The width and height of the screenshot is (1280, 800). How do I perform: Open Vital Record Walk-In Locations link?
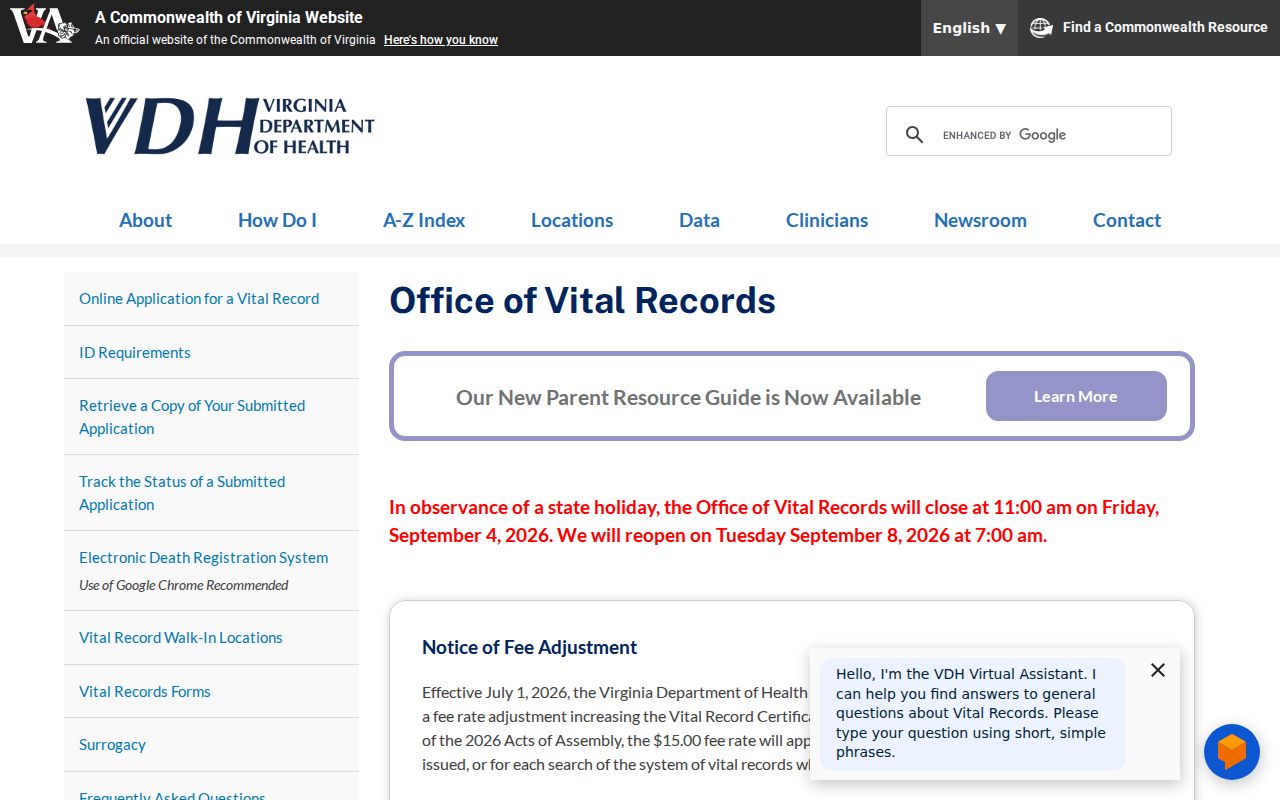(181, 638)
